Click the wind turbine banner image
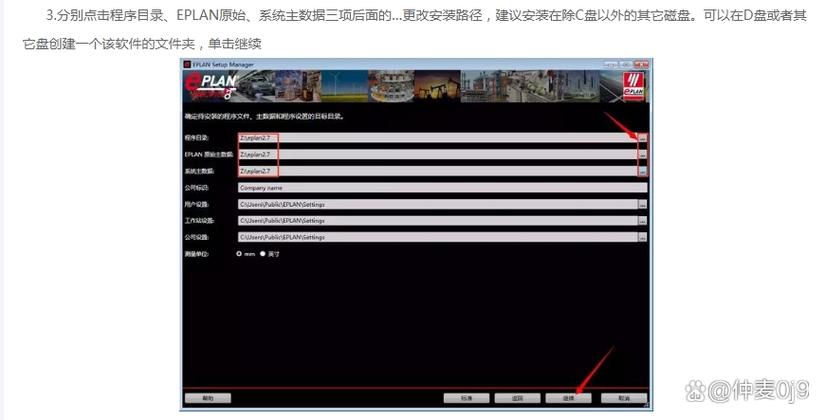 point(345,86)
